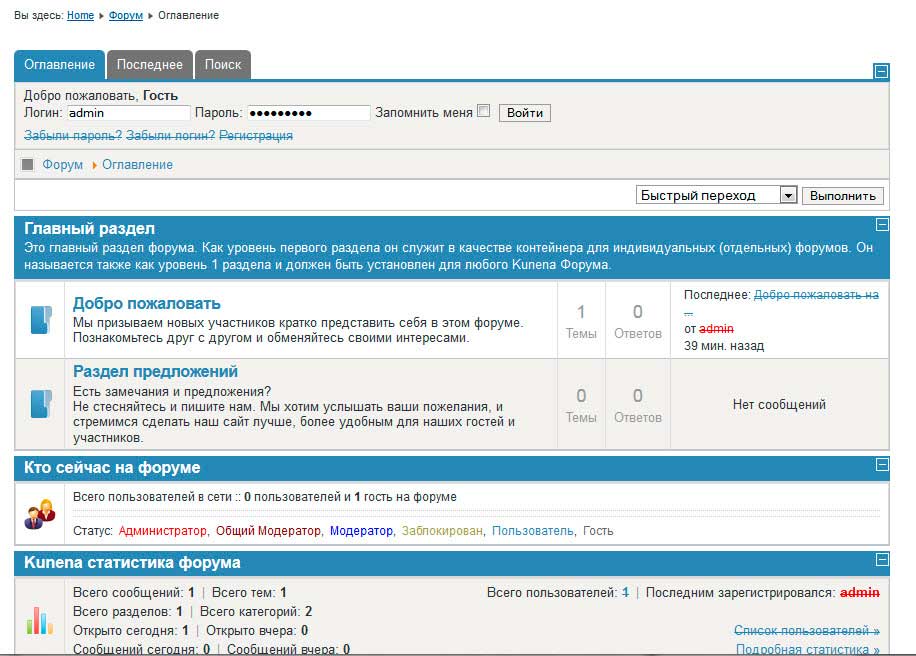Collapse the Kunena статистика форума section
The width and height of the screenshot is (916, 656).
click(x=883, y=560)
